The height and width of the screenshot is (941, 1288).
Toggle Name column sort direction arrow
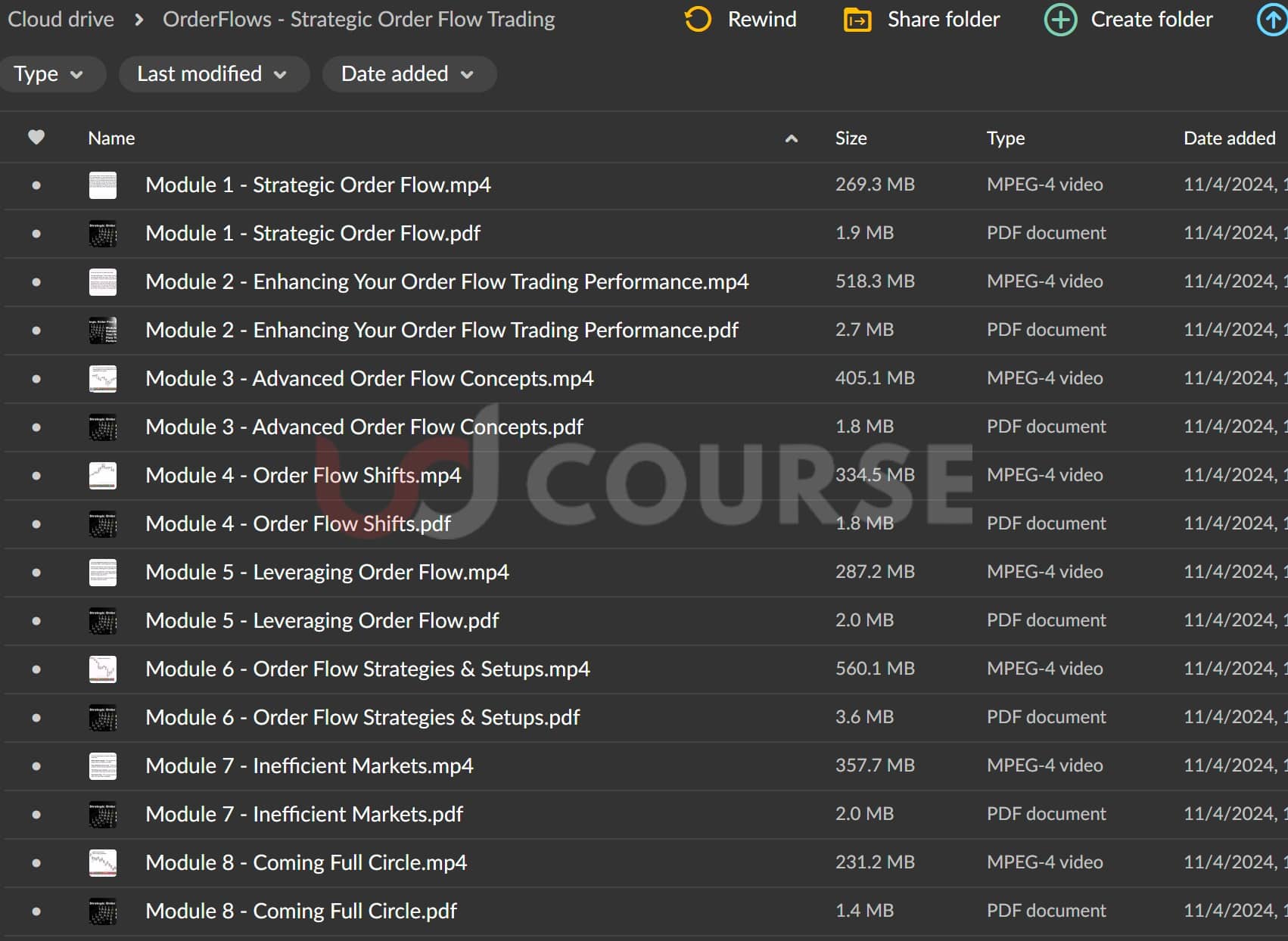pos(792,138)
